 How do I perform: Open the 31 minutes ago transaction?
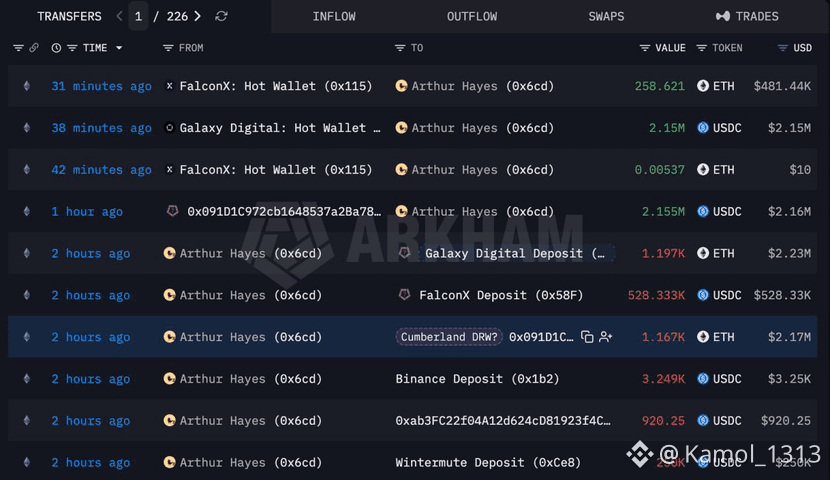tap(101, 86)
